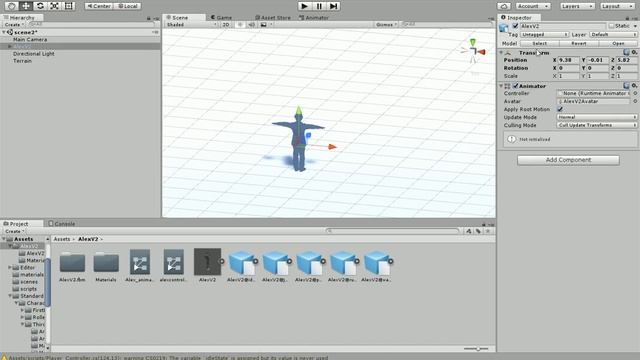
Task: Toggle scene audio icon
Action: (x=251, y=24)
